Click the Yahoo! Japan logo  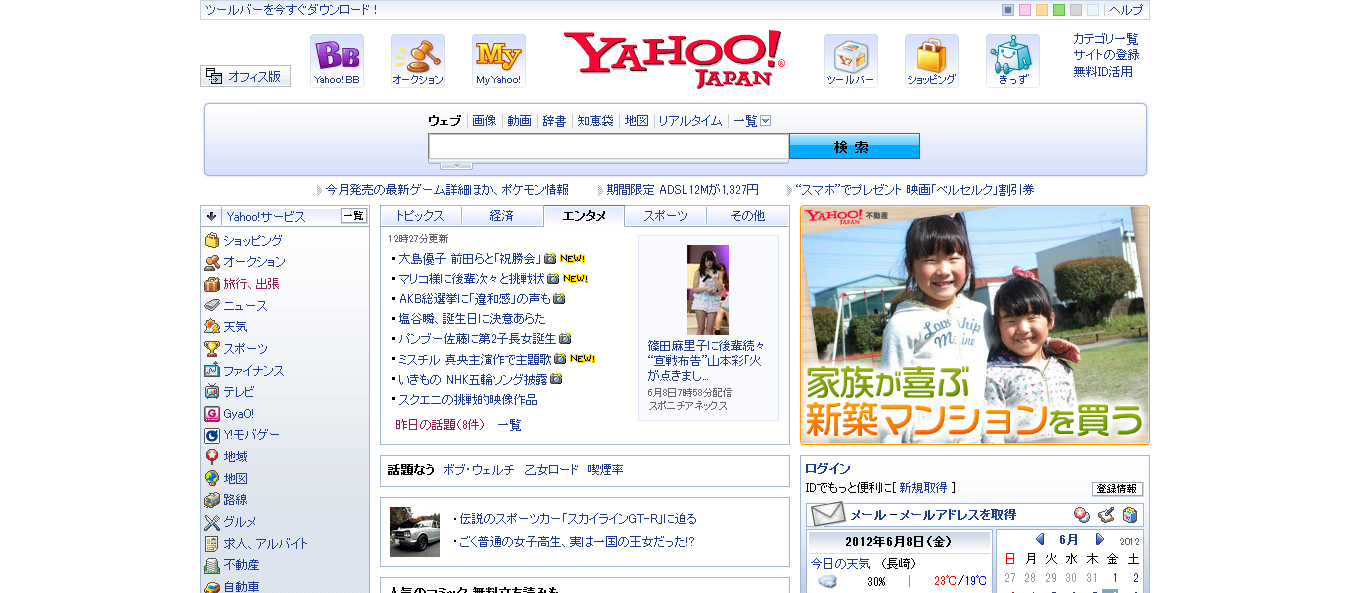coord(674,59)
